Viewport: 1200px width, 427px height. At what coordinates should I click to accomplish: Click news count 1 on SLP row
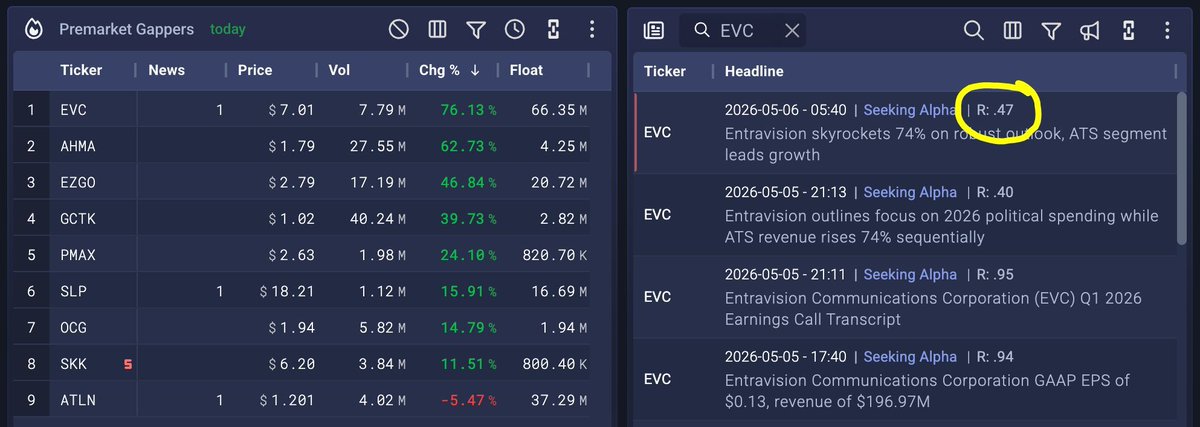click(x=219, y=291)
